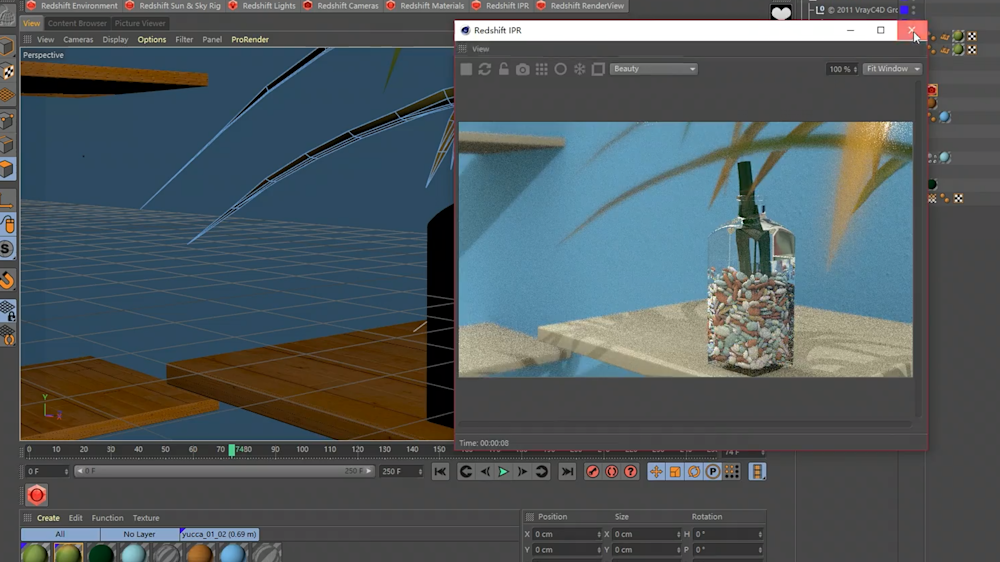Open the Beauty AOV dropdown
The height and width of the screenshot is (562, 1000).
click(x=654, y=69)
